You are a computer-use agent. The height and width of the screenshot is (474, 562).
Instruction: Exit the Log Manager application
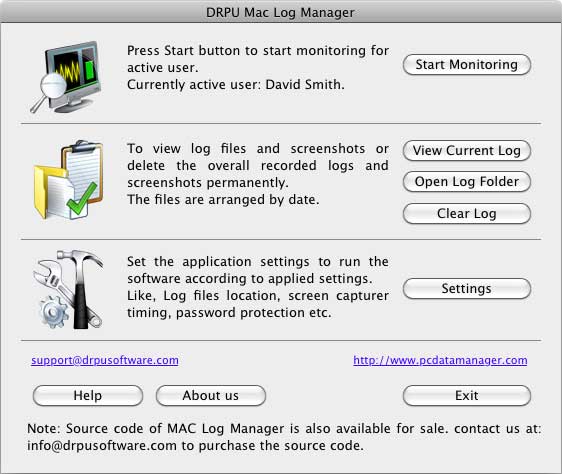coord(467,395)
